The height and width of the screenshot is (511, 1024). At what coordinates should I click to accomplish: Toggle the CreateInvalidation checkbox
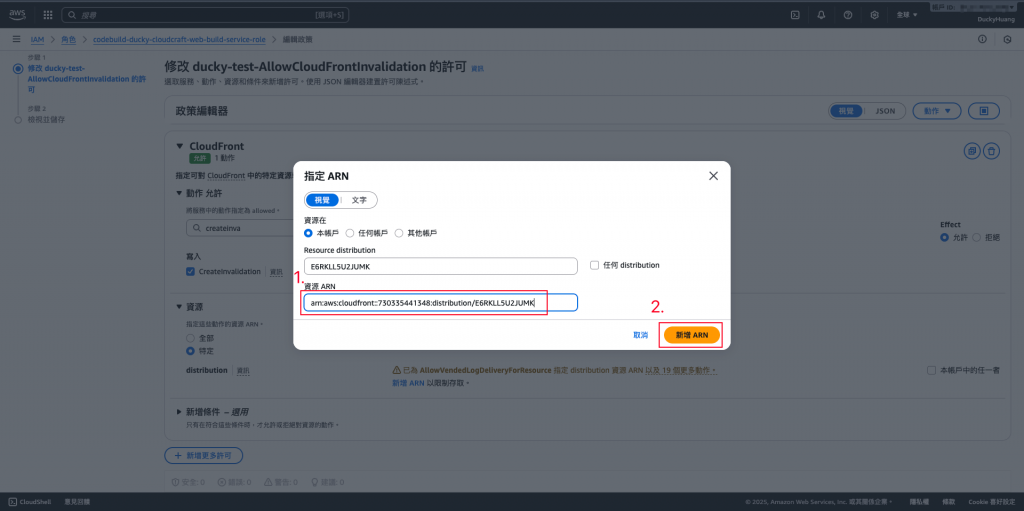click(x=191, y=271)
